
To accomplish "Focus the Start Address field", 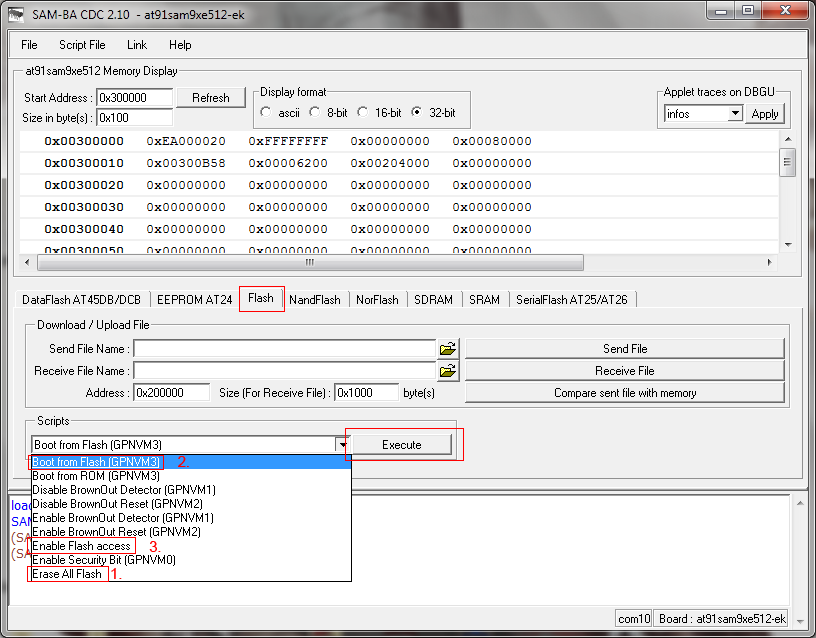I will click(134, 98).
